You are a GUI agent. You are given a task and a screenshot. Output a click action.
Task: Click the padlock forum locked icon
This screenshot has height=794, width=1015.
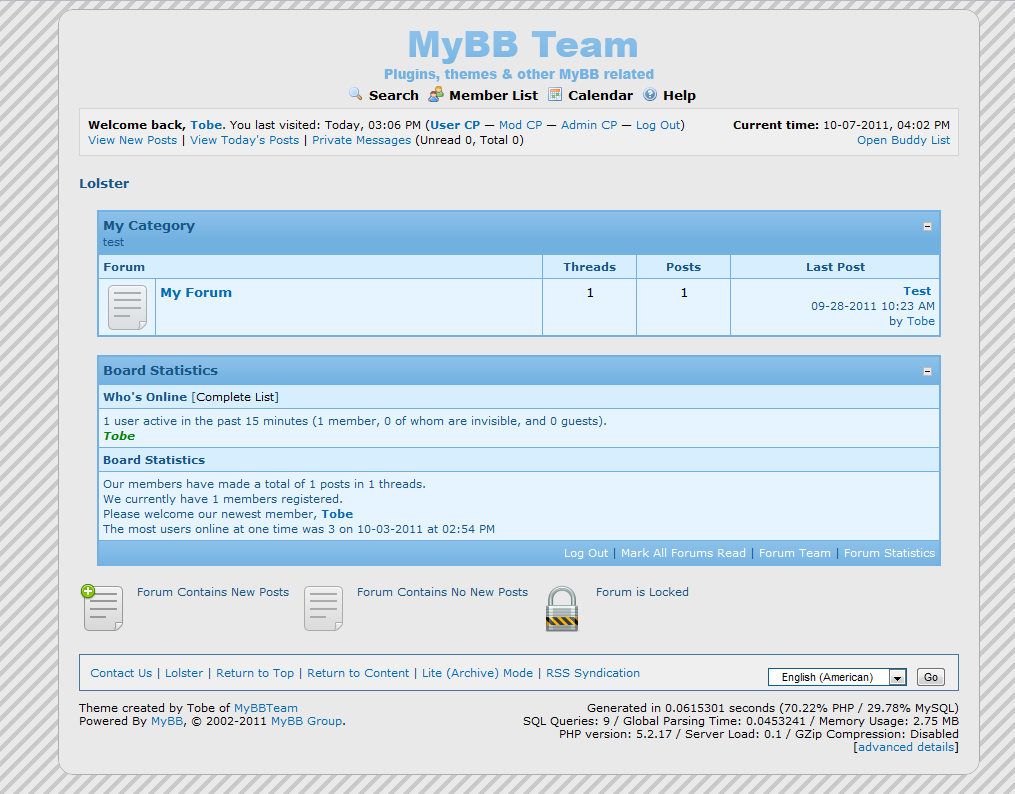(562, 608)
